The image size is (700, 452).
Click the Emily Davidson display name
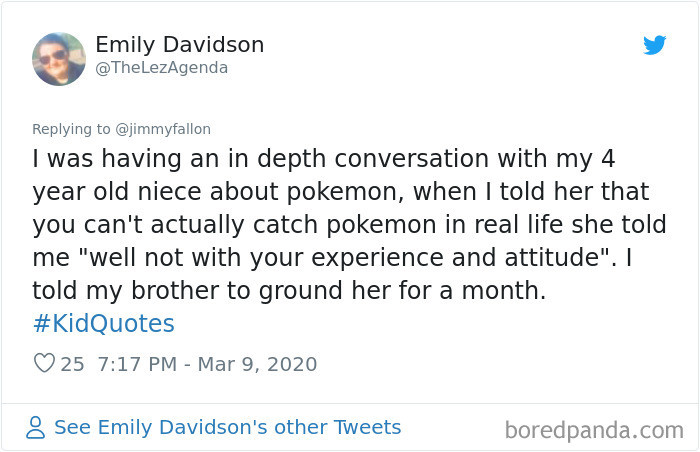(180, 45)
